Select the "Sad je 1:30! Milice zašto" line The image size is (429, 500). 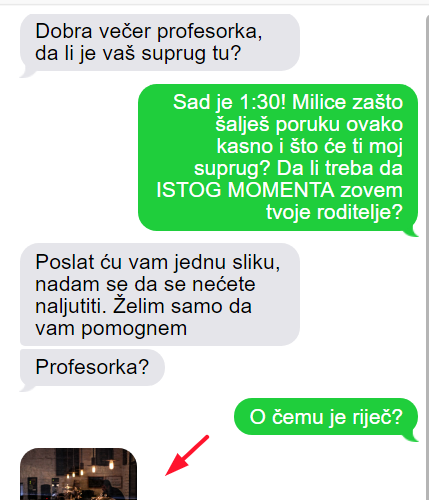pyautogui.click(x=288, y=102)
